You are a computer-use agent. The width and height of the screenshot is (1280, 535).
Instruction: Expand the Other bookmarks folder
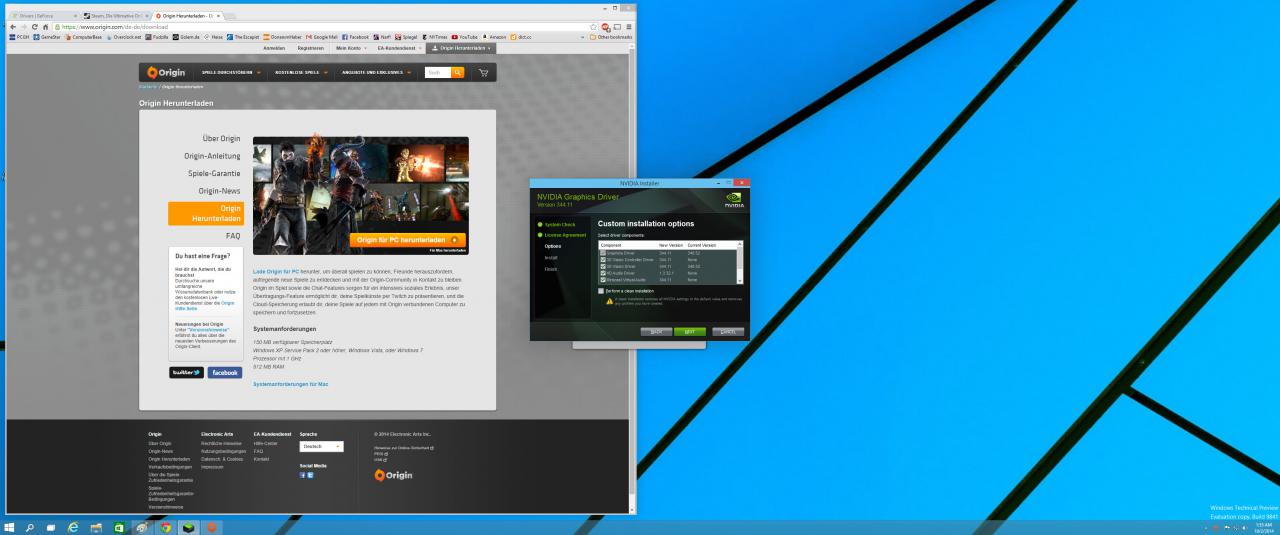tap(609, 36)
